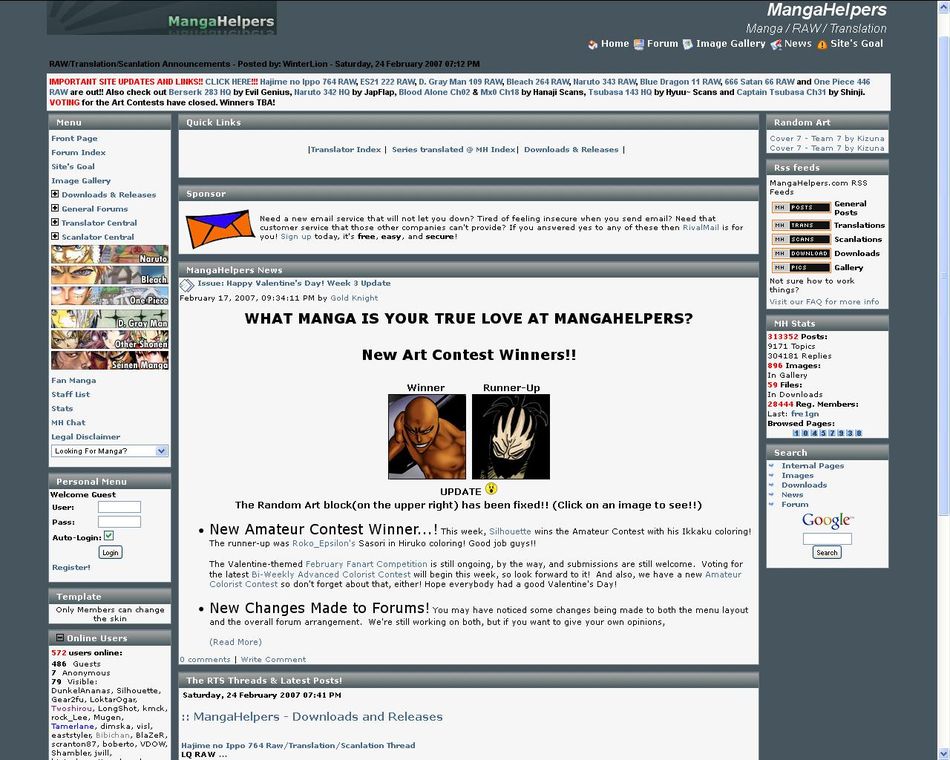Screen dimensions: 950x760
Task: Follow the Read More link
Action: coord(236,642)
